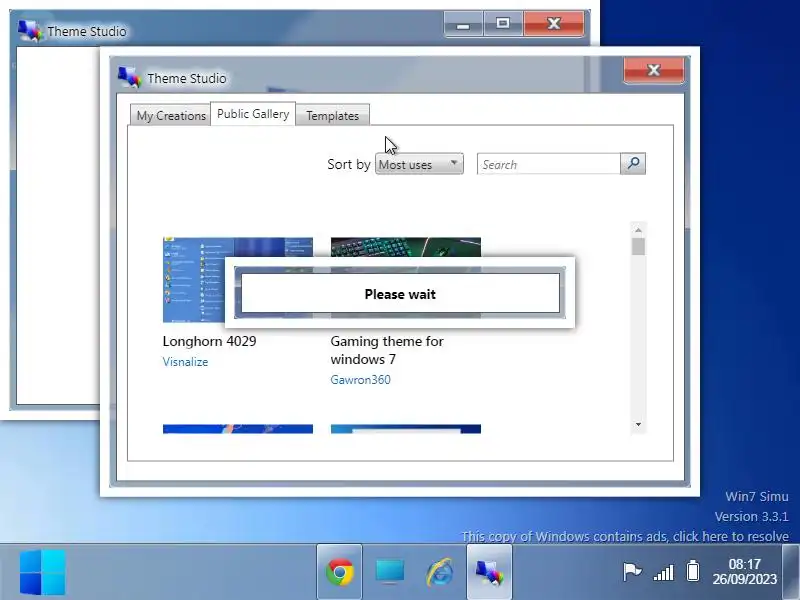Open the Chrome taskbar icon
Screen dimensions: 800x600
pos(339,572)
